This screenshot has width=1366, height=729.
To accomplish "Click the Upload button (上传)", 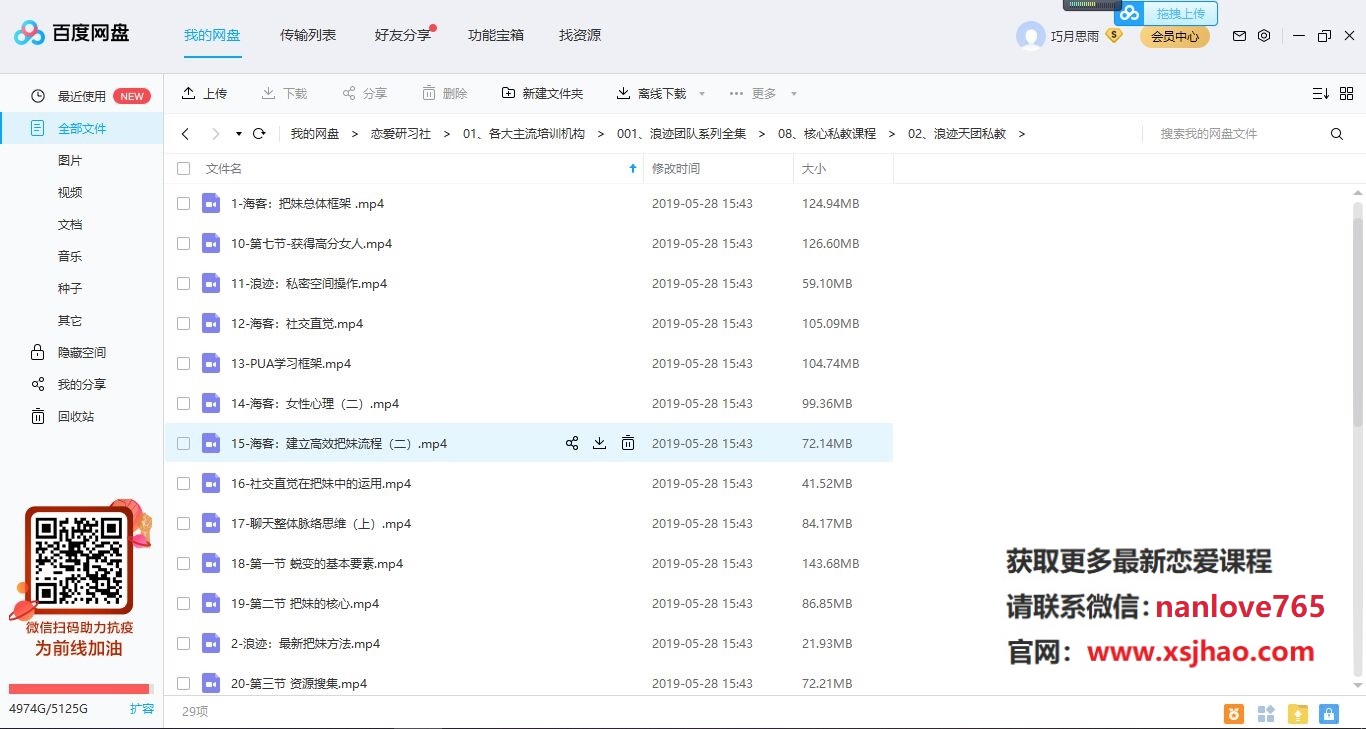I will [x=204, y=94].
